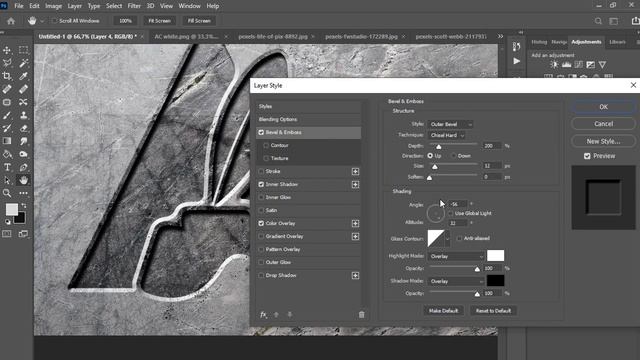The image size is (640, 360).
Task: Select the Clone Stamp tool
Action: [x=23, y=115]
